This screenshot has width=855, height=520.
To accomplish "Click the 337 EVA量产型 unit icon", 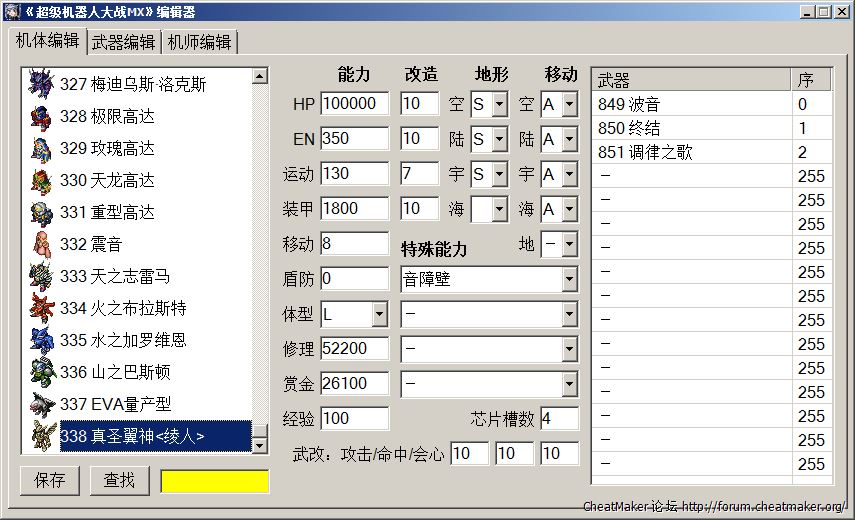I will click(41, 404).
